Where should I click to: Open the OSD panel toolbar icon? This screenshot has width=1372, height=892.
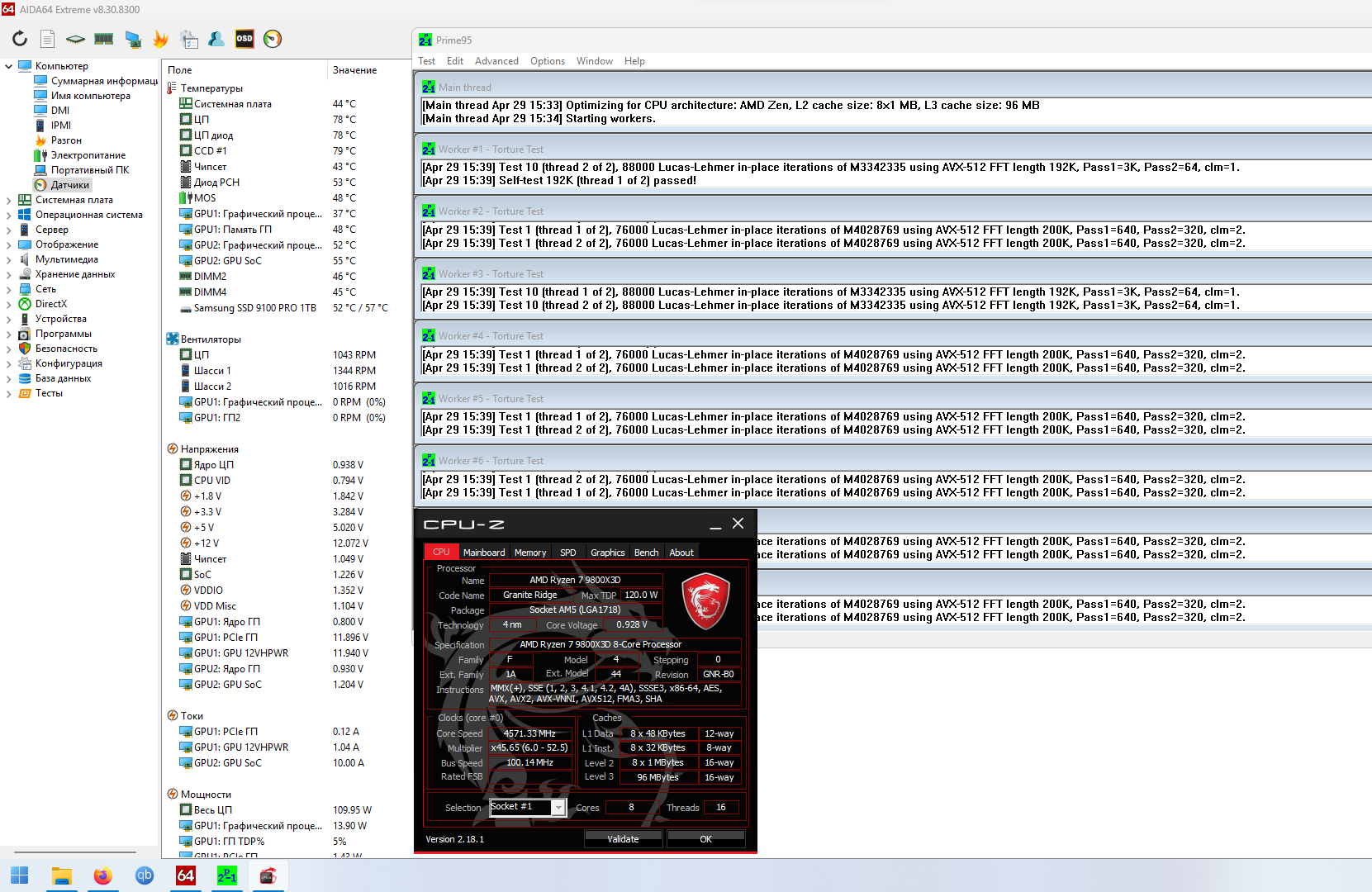tap(244, 39)
